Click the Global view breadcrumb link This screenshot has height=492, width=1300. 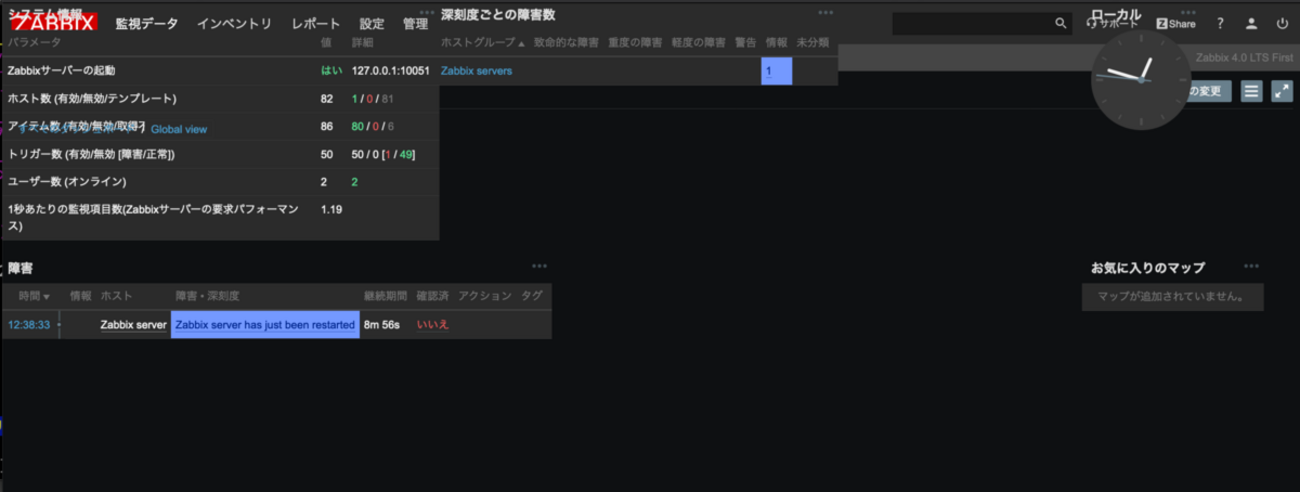click(x=179, y=129)
